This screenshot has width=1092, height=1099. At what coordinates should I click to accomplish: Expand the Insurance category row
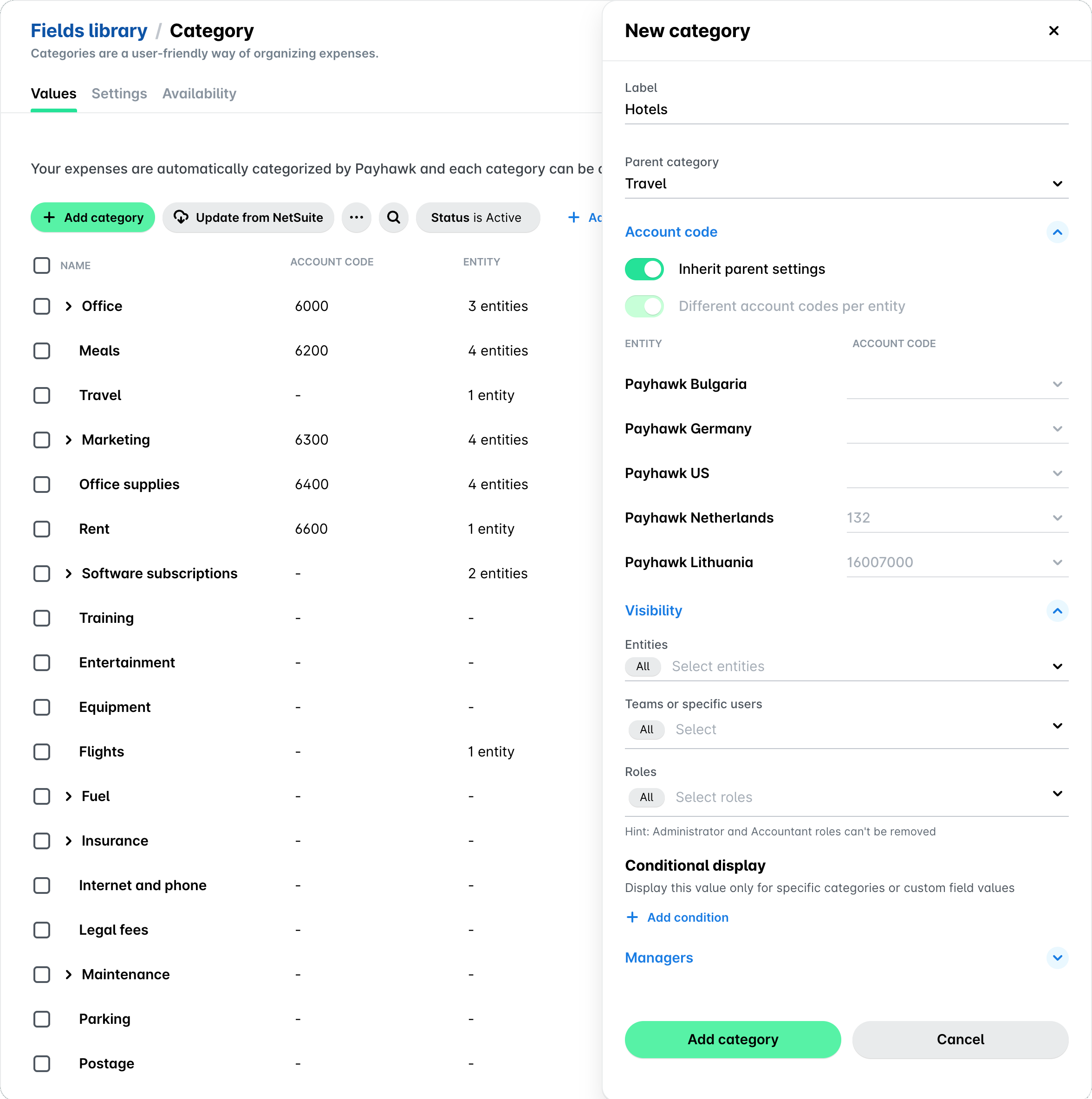point(68,840)
